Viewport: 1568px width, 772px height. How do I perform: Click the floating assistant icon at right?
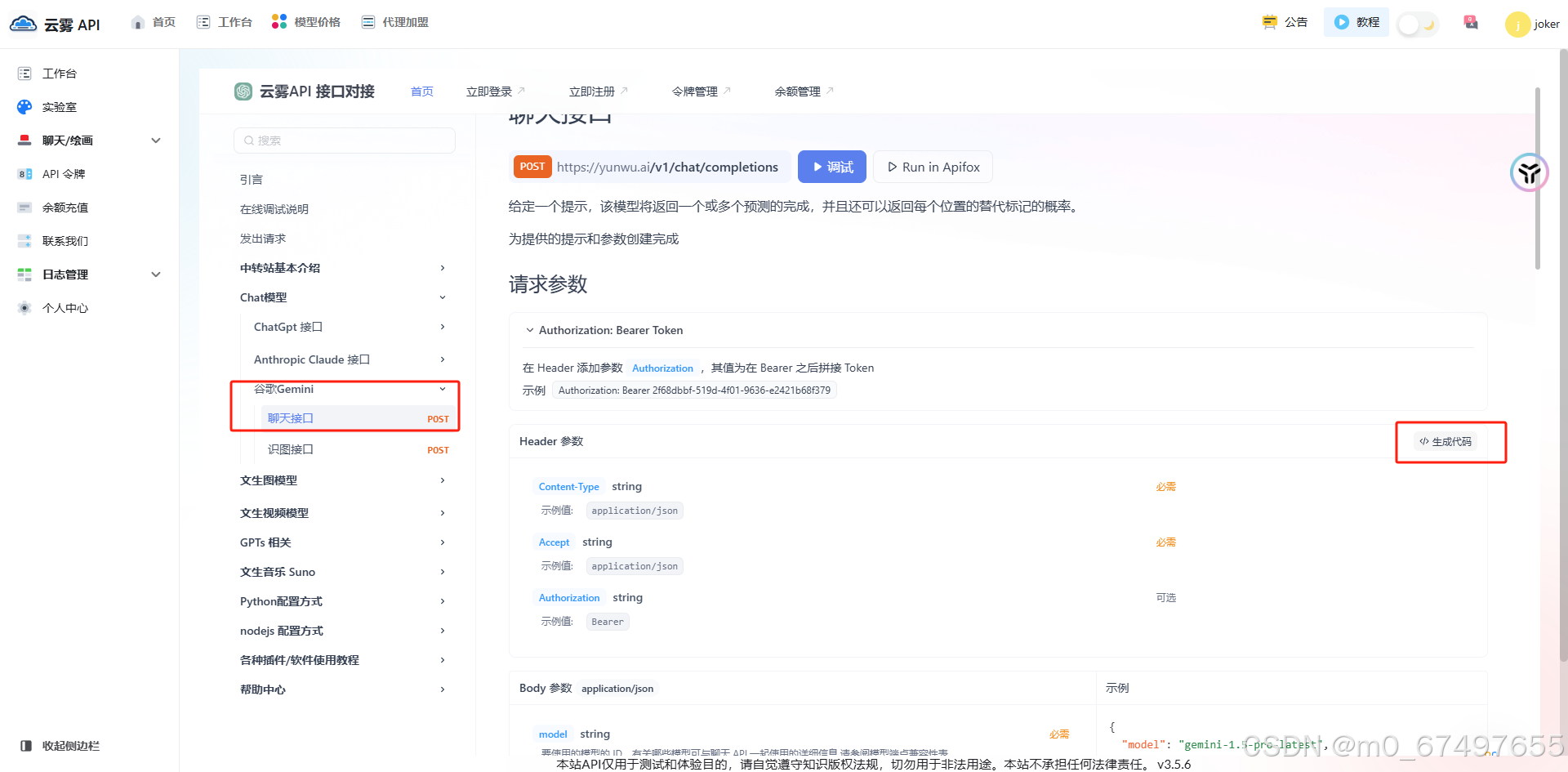(x=1529, y=172)
